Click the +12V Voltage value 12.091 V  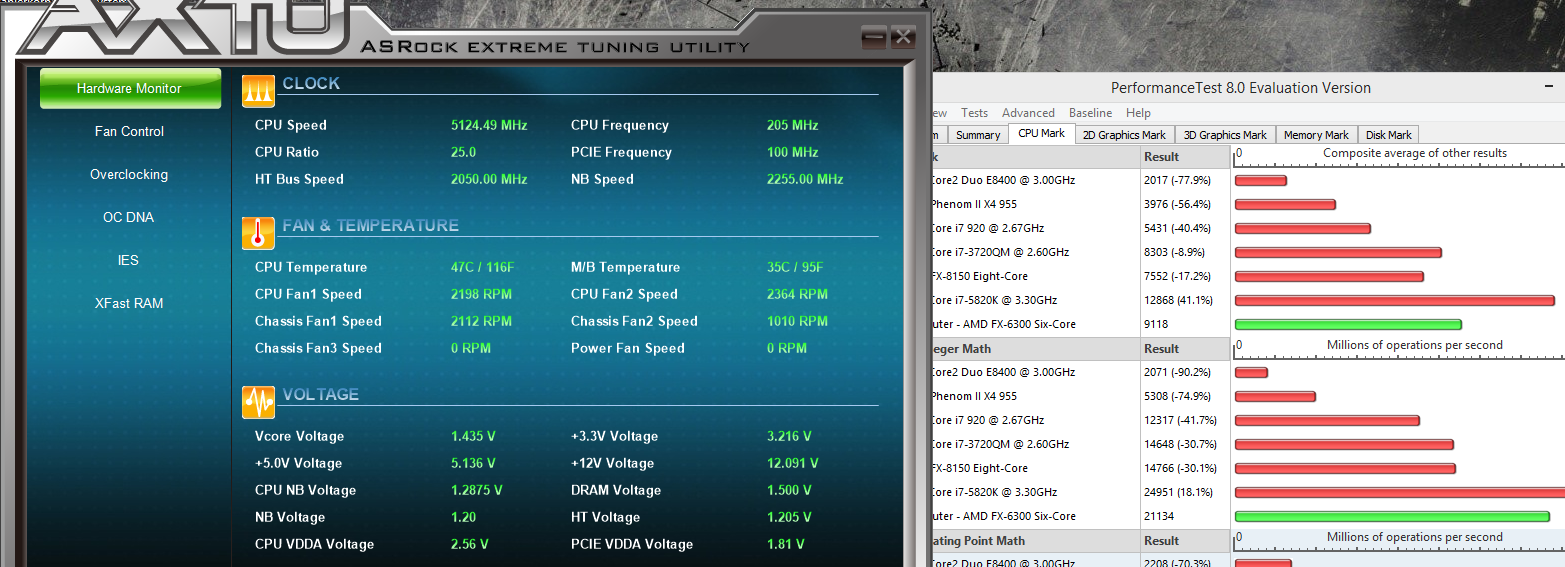(793, 463)
